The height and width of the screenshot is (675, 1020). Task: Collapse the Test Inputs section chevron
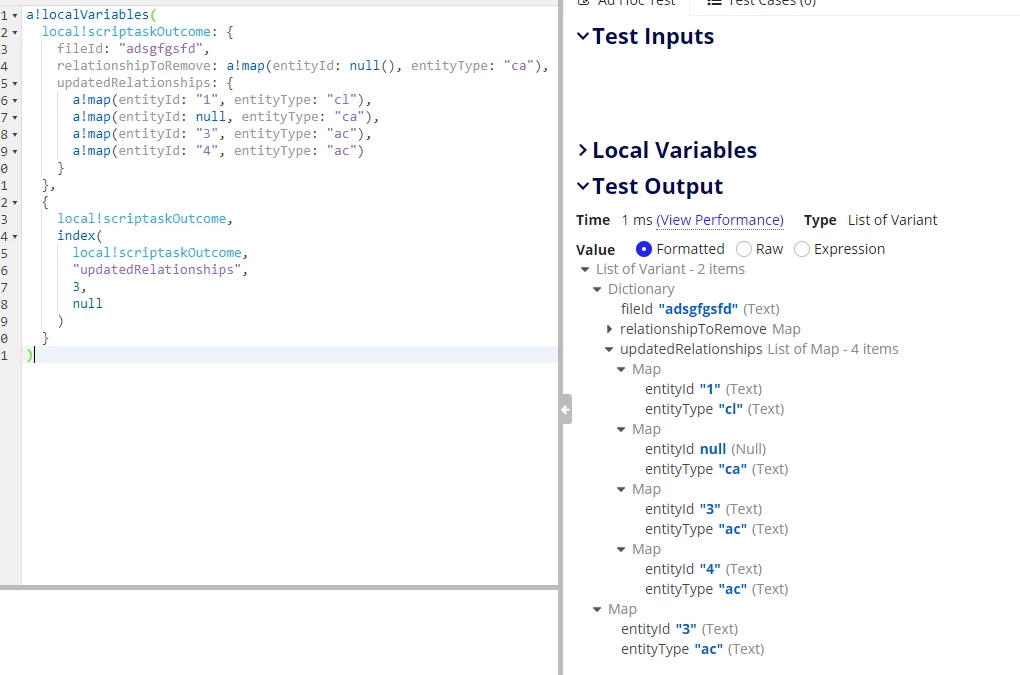[583, 36]
